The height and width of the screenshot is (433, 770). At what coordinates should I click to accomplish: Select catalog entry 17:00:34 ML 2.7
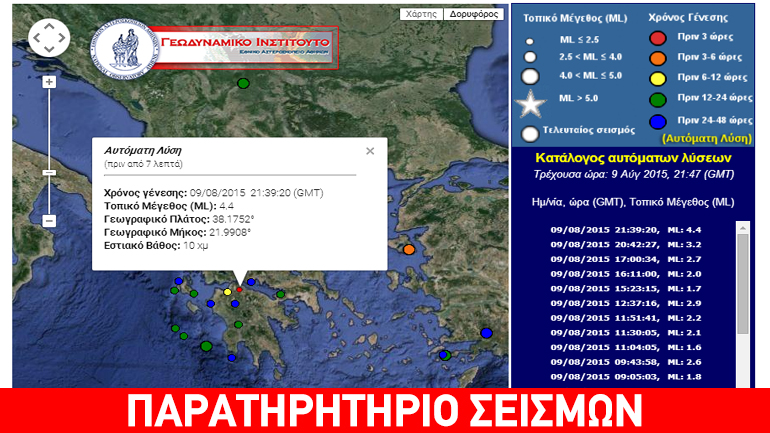click(626, 259)
